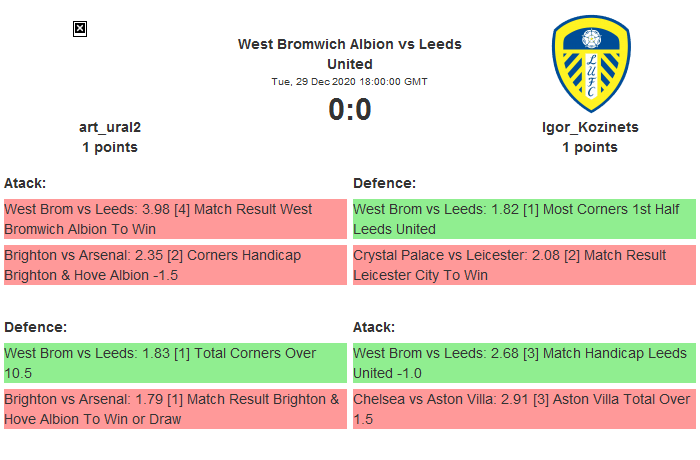700x460 pixels.
Task: Open Igor_Kozinets player name
Action: coord(589,127)
